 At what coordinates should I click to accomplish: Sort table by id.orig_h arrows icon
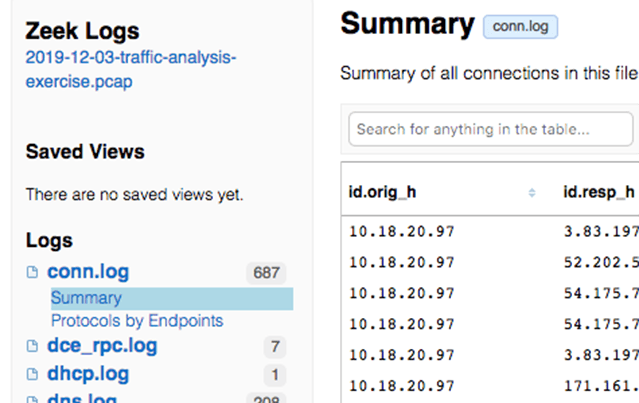point(532,193)
